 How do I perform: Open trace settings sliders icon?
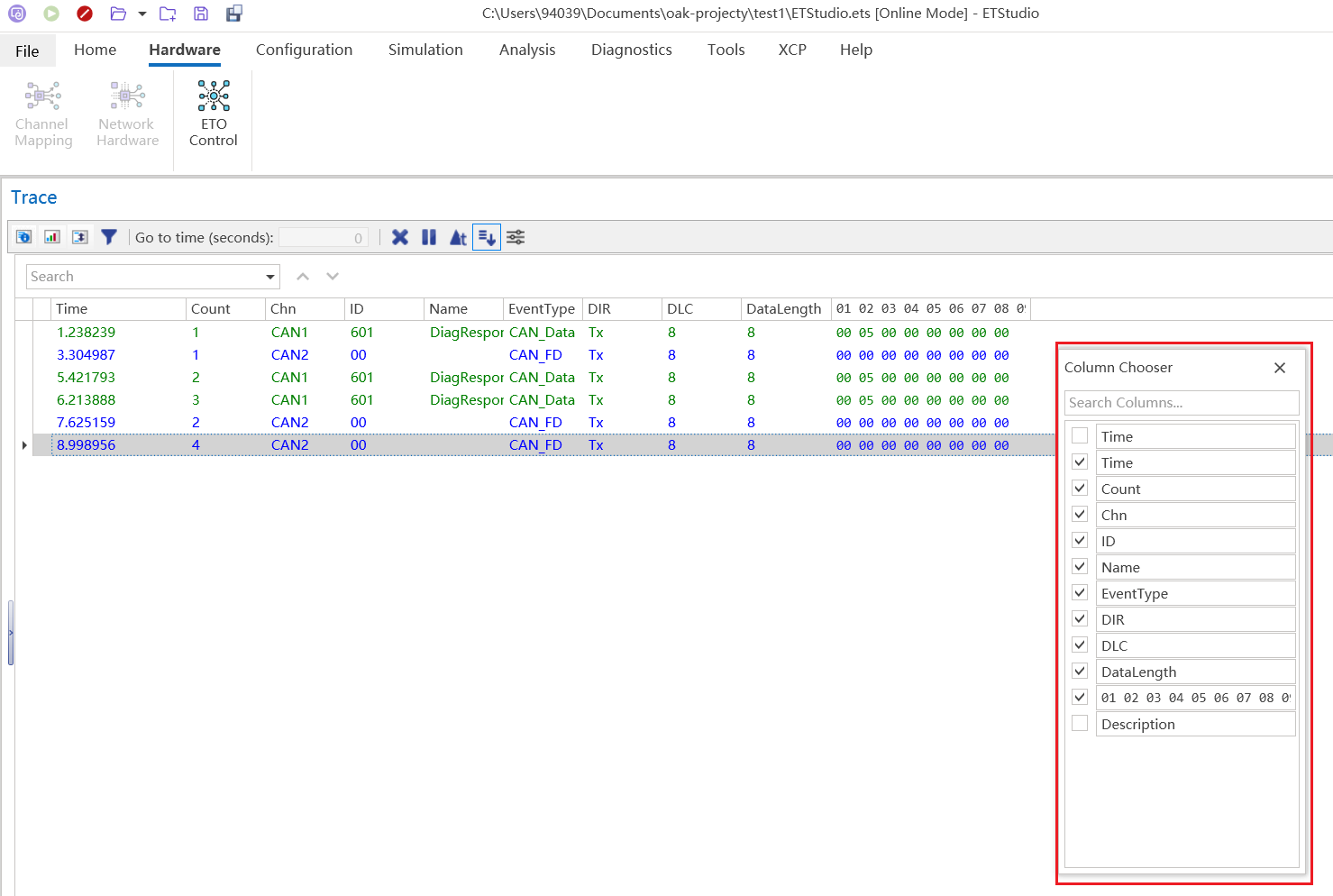pos(516,237)
